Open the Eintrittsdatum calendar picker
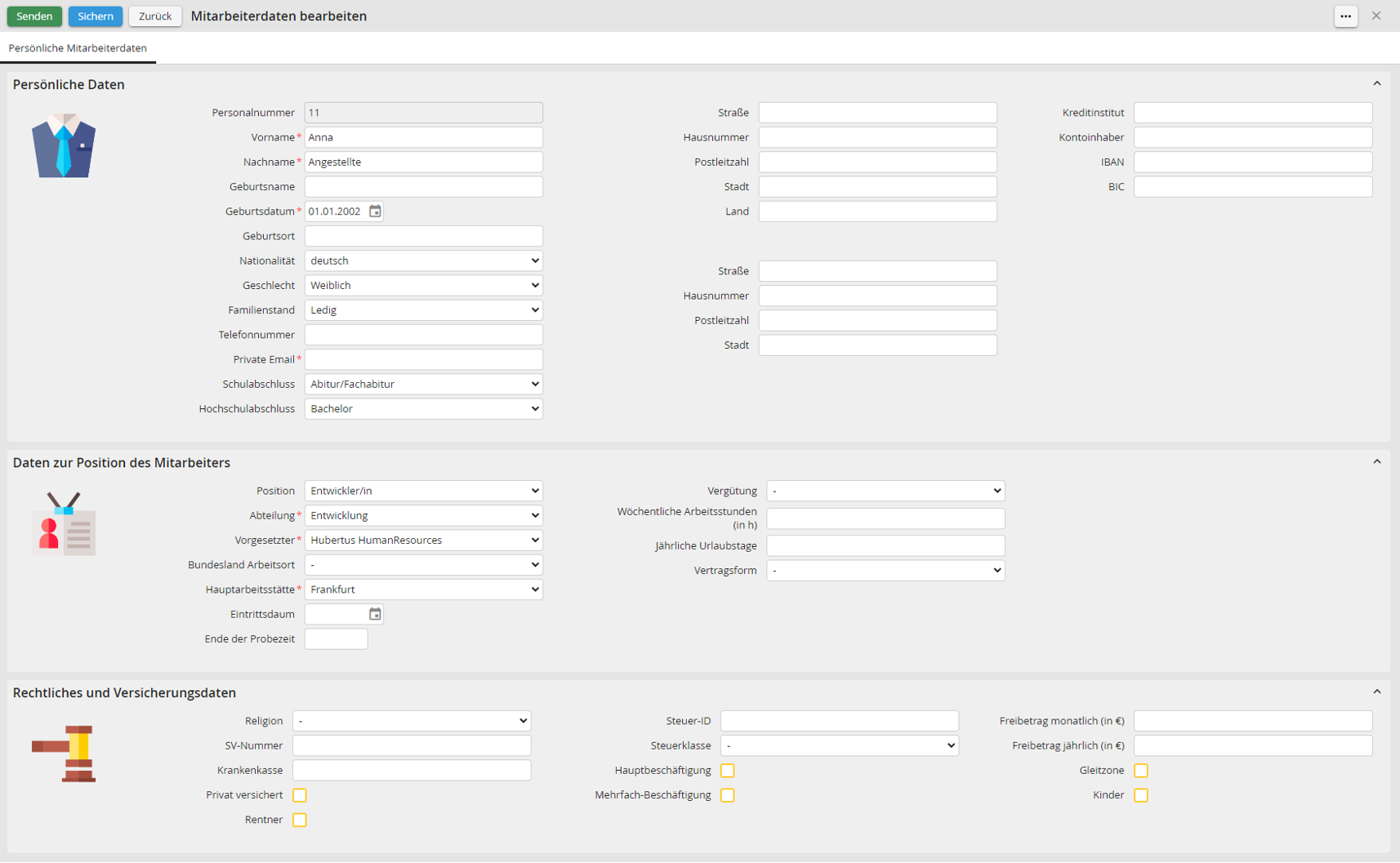This screenshot has width=1400, height=863. 375,614
